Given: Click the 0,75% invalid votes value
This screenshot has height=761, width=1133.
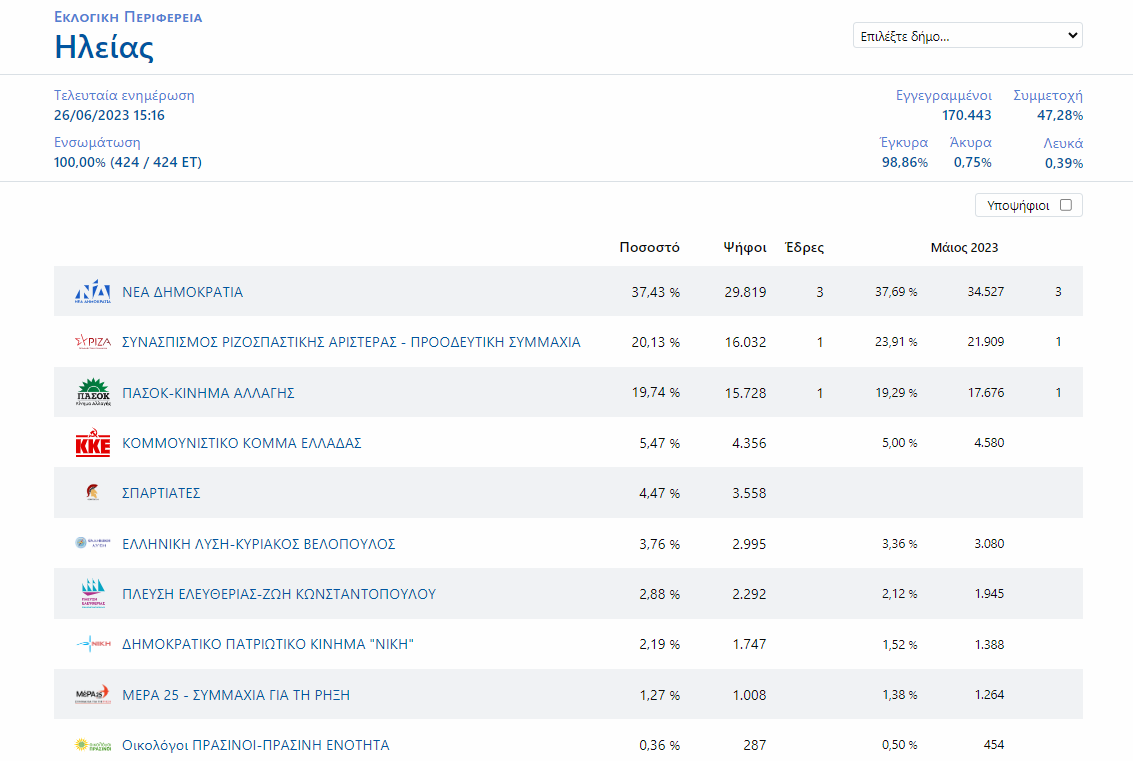Looking at the screenshot, I should pyautogui.click(x=973, y=162).
